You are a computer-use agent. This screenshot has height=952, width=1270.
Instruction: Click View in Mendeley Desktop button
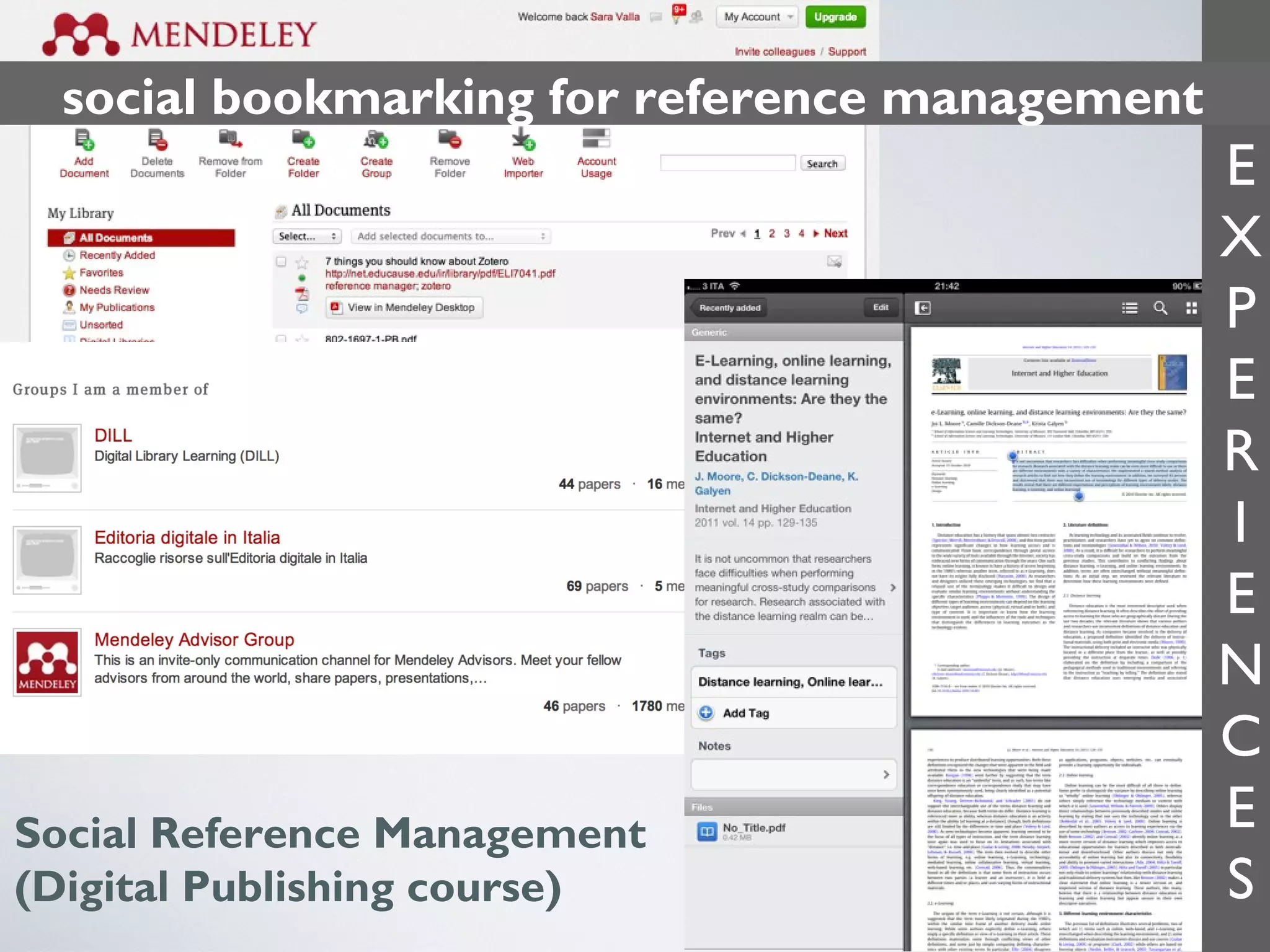pos(404,307)
